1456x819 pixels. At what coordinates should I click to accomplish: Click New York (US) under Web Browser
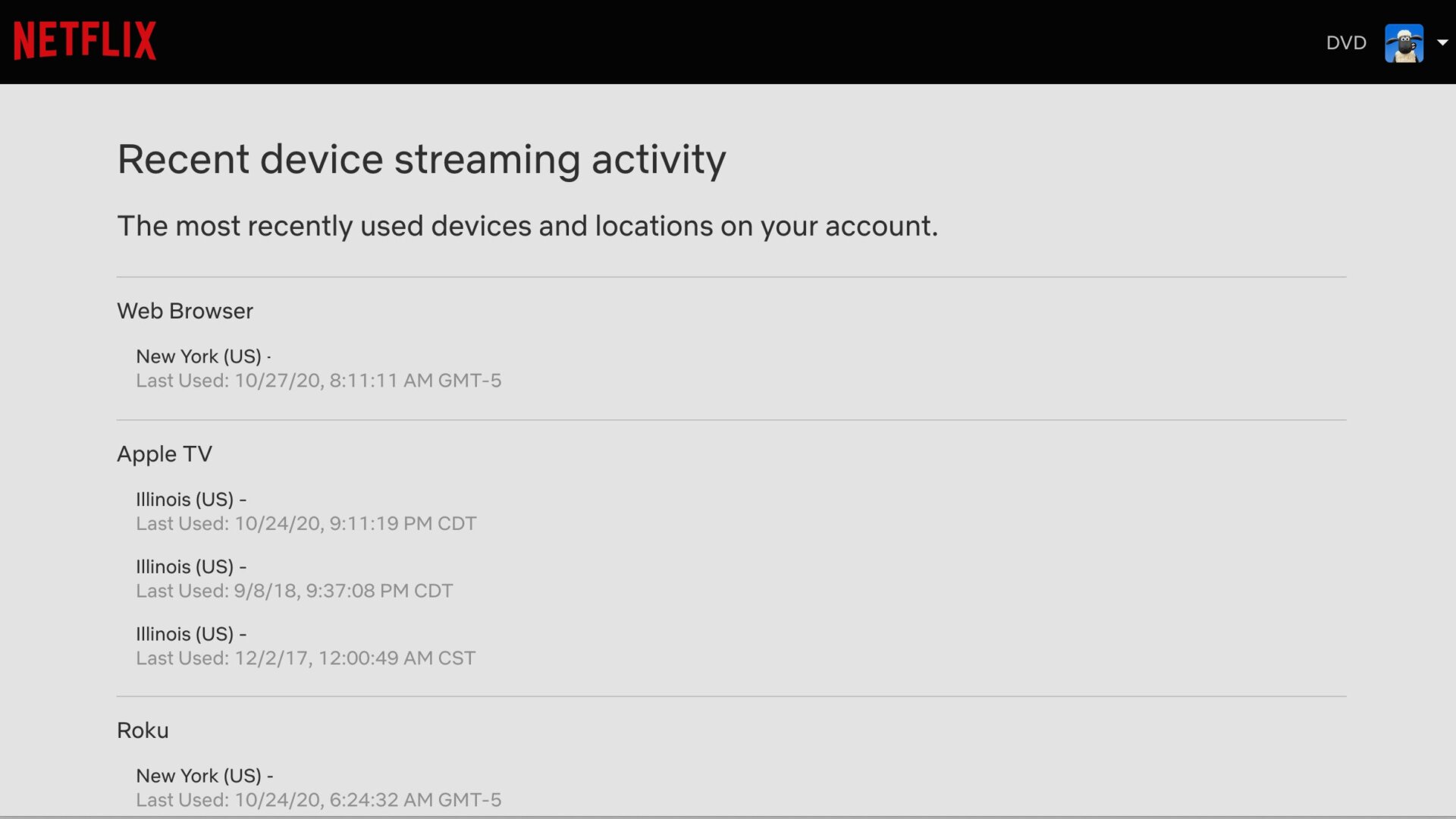click(x=199, y=356)
